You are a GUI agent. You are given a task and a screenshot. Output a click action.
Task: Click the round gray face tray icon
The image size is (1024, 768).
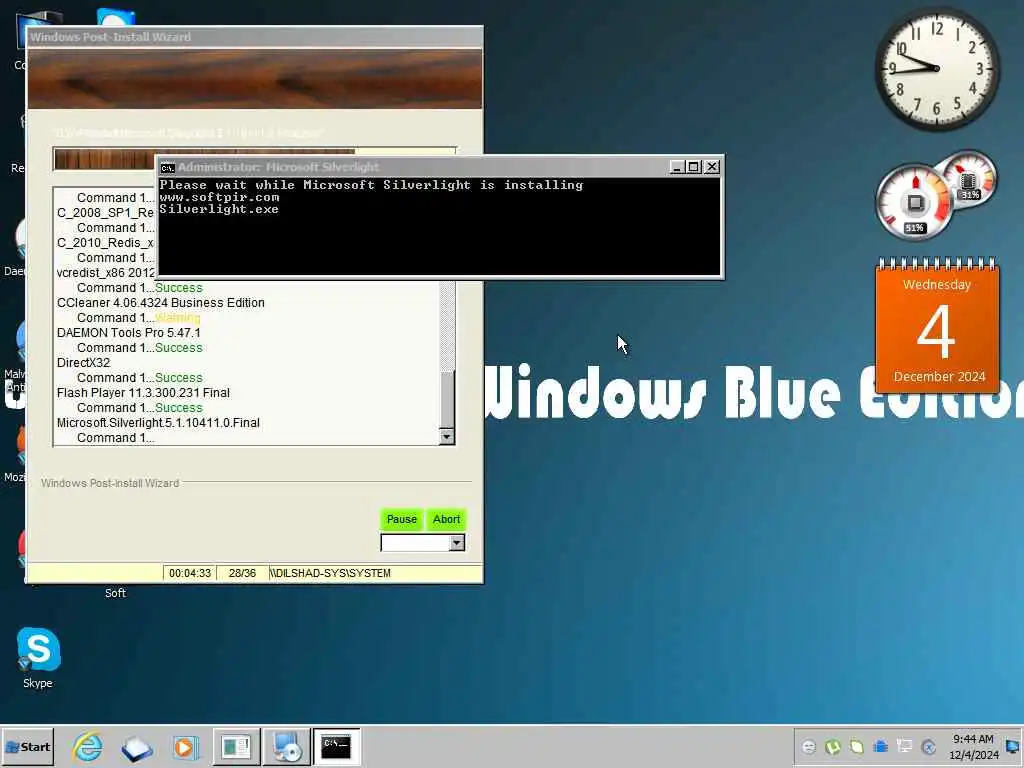click(x=808, y=746)
